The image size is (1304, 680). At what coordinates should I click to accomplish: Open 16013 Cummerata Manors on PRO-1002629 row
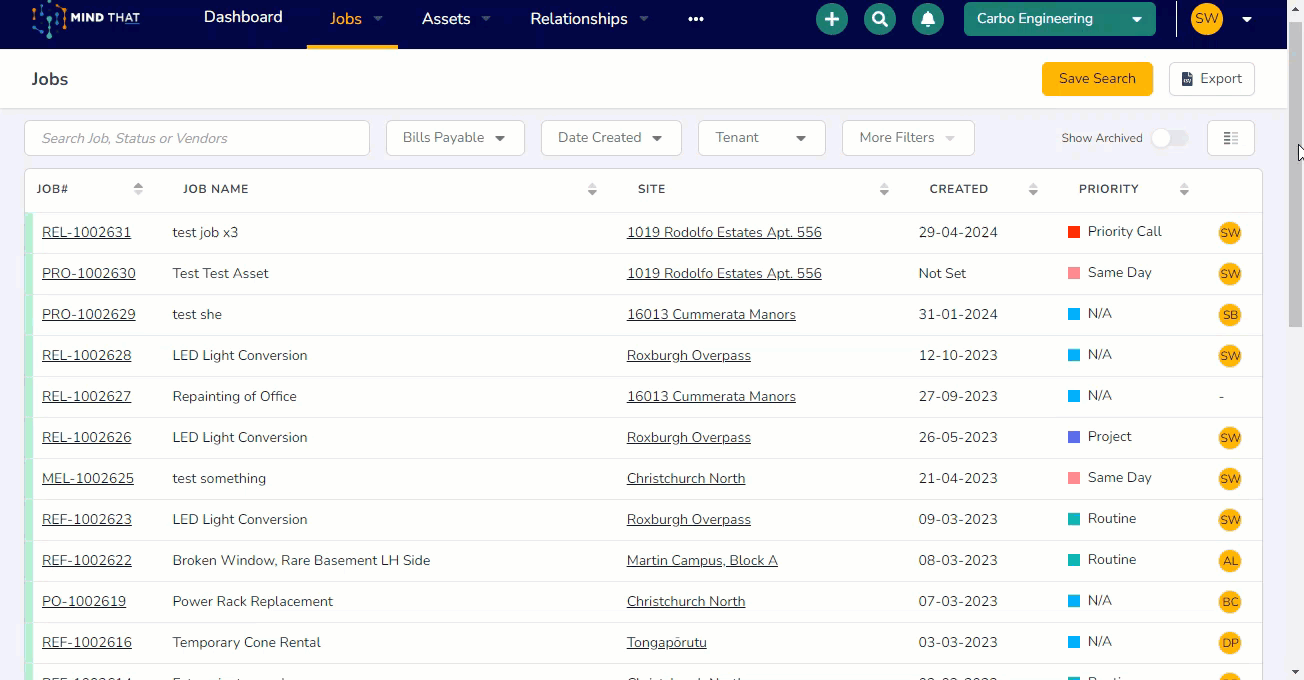coord(711,315)
